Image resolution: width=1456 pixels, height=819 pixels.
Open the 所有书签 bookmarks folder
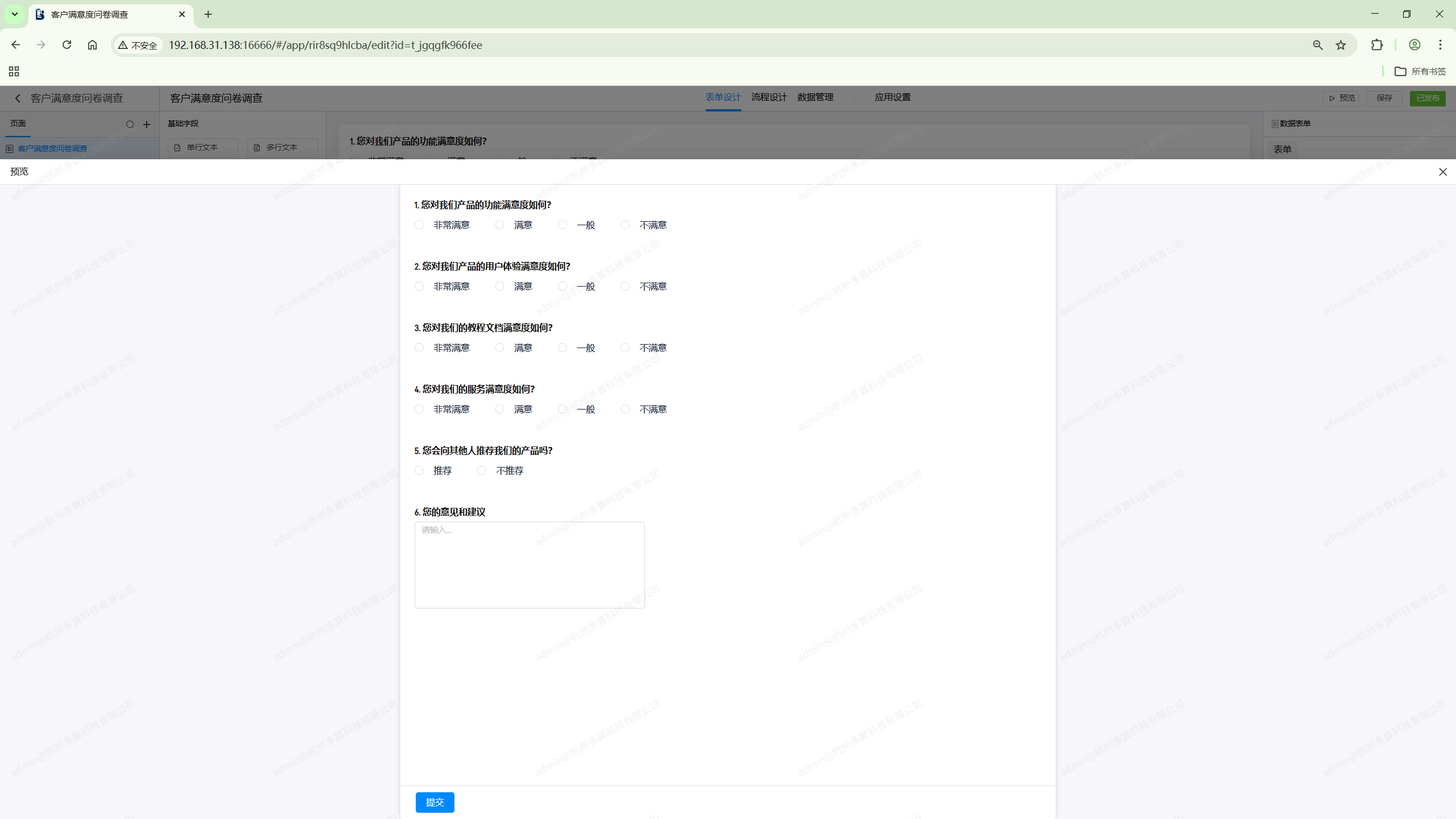1420,71
